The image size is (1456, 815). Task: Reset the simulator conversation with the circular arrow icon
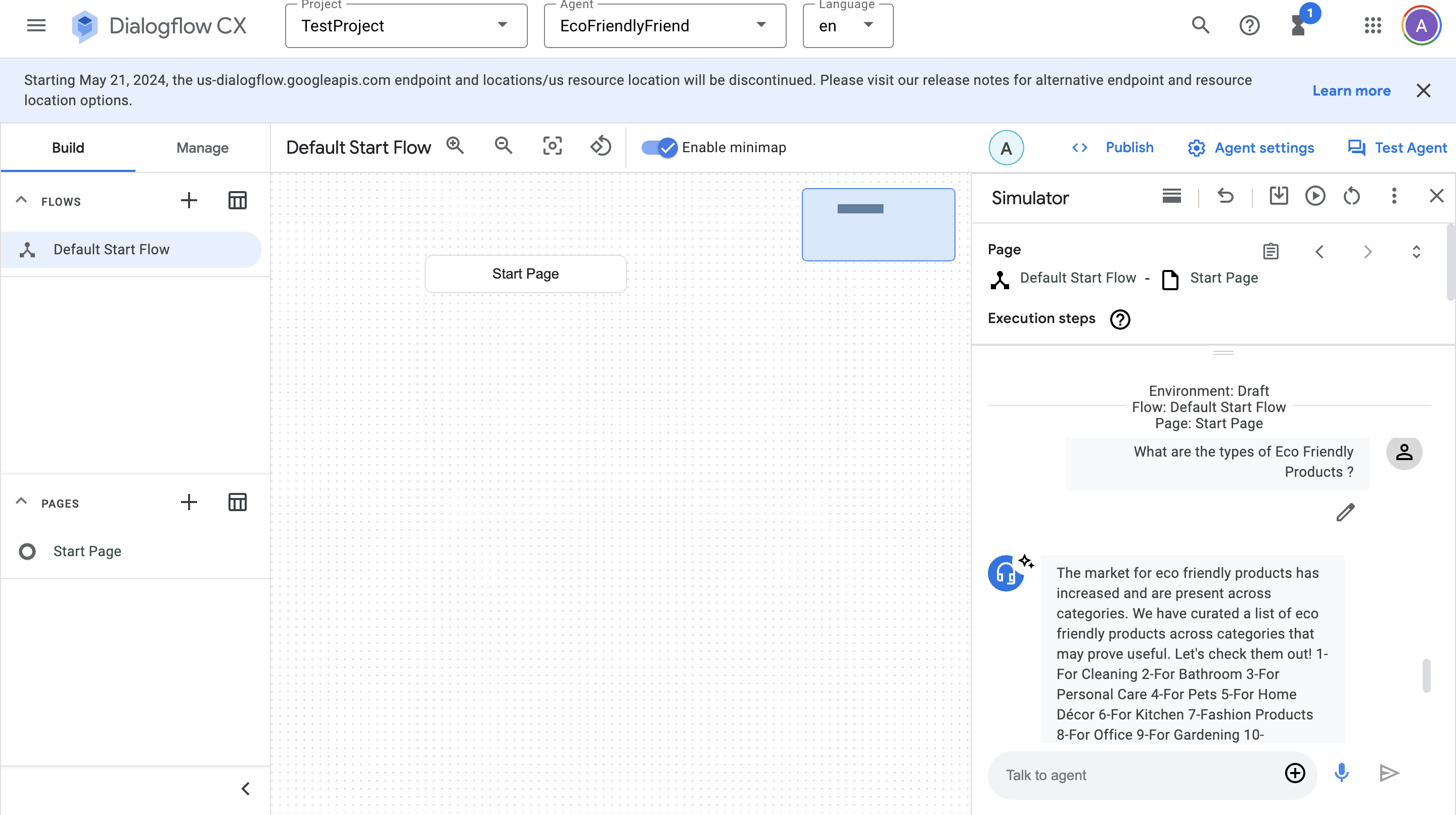click(x=1351, y=196)
